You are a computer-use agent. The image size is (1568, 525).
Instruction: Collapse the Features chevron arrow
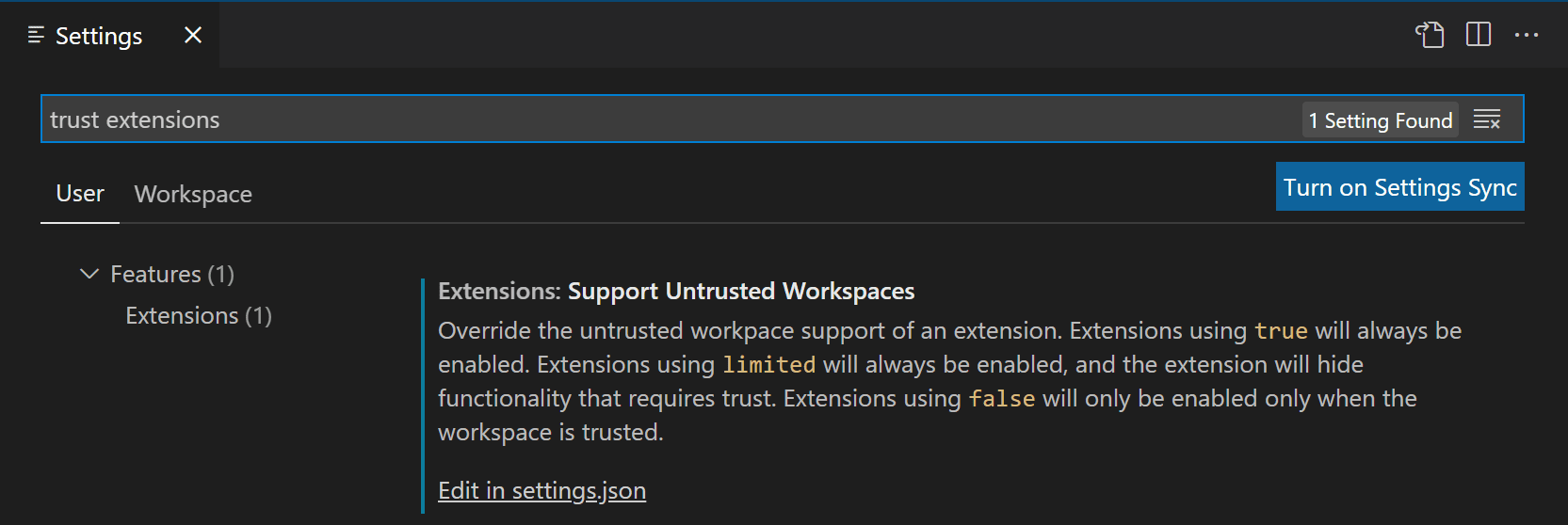click(89, 274)
